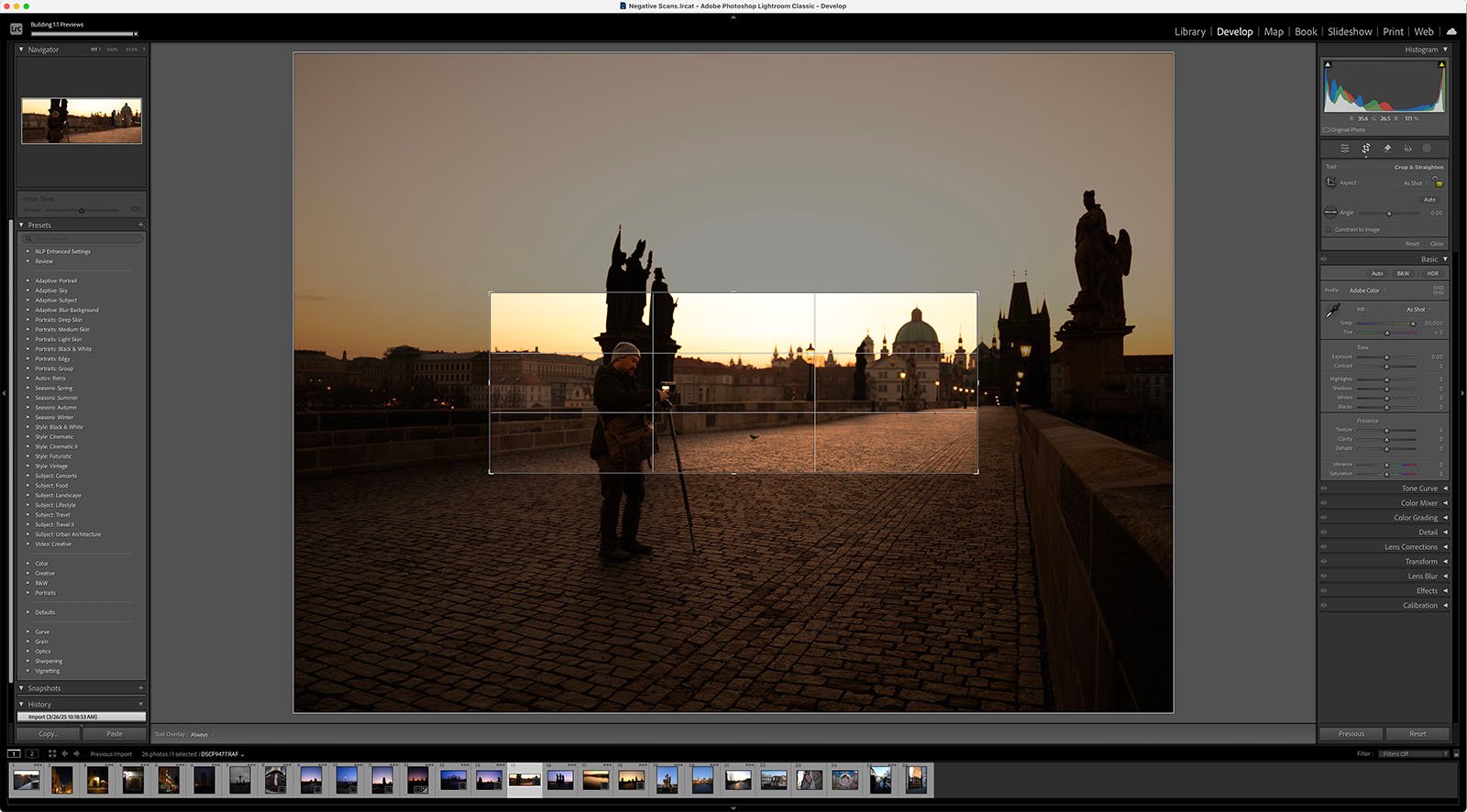Pick the Crop Frame tool beside Aspect
The height and width of the screenshot is (812, 1467).
point(1330,182)
